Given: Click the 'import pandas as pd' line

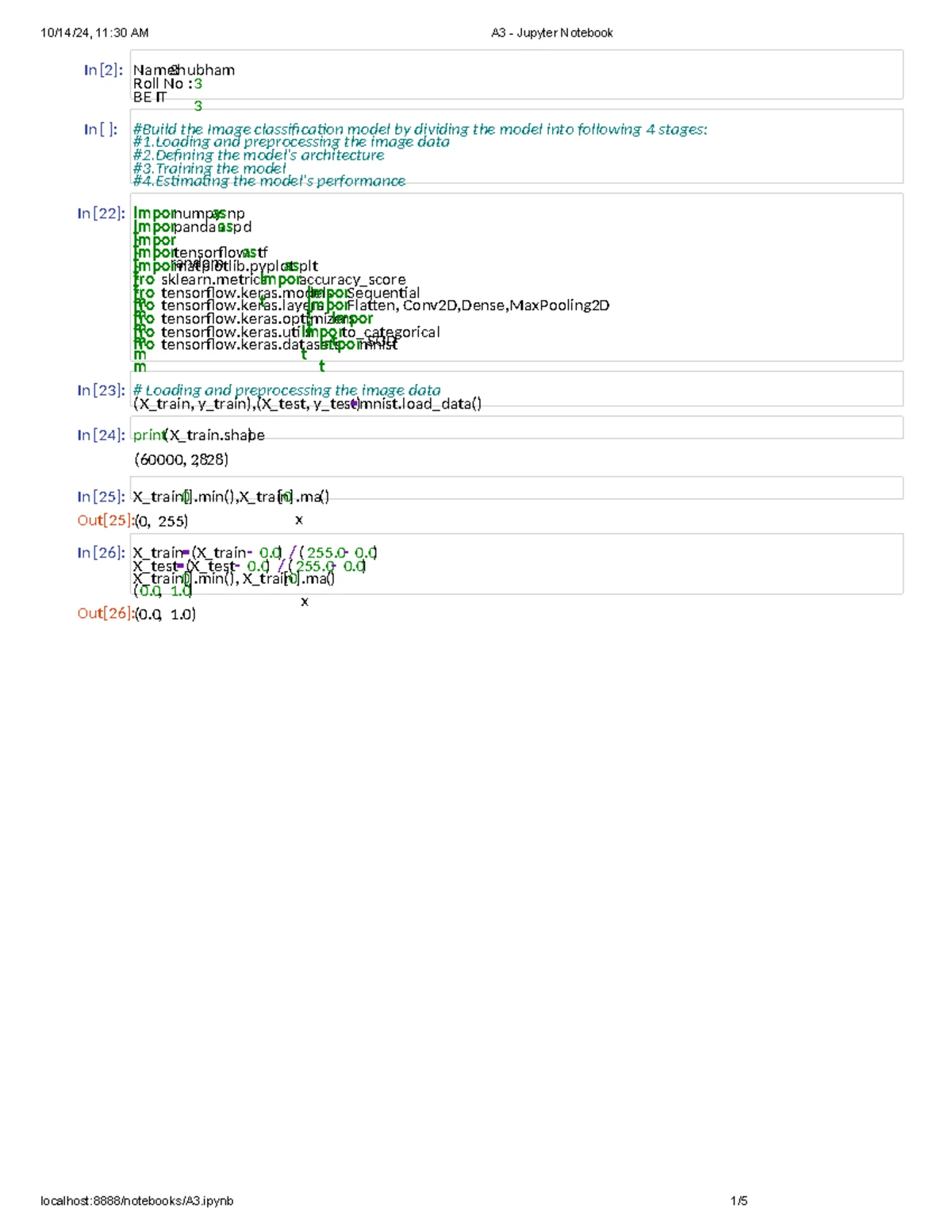Looking at the screenshot, I should click(192, 227).
